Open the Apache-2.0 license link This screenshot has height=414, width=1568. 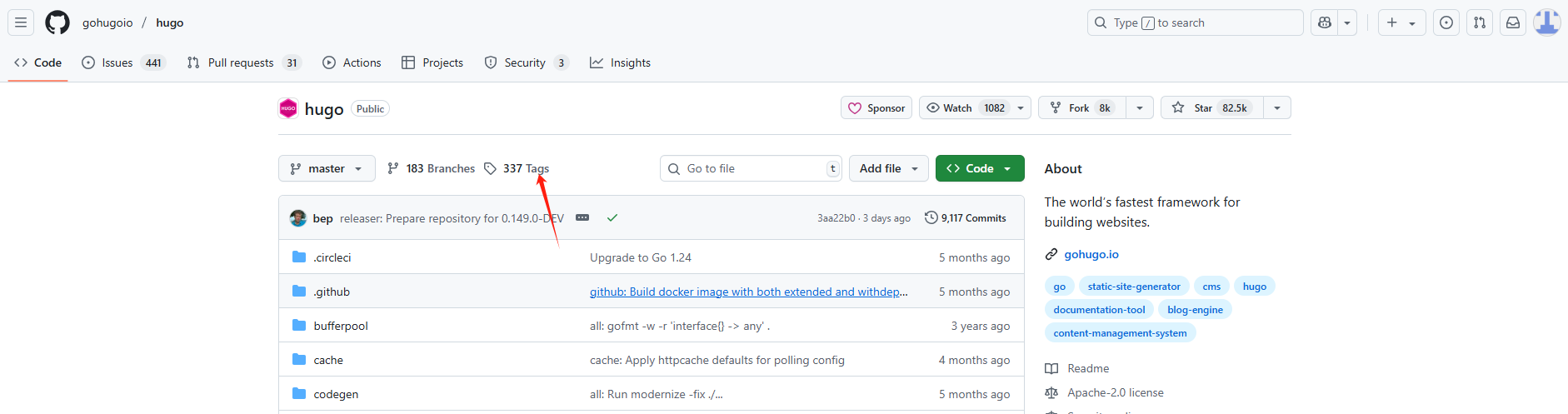click(x=1105, y=392)
